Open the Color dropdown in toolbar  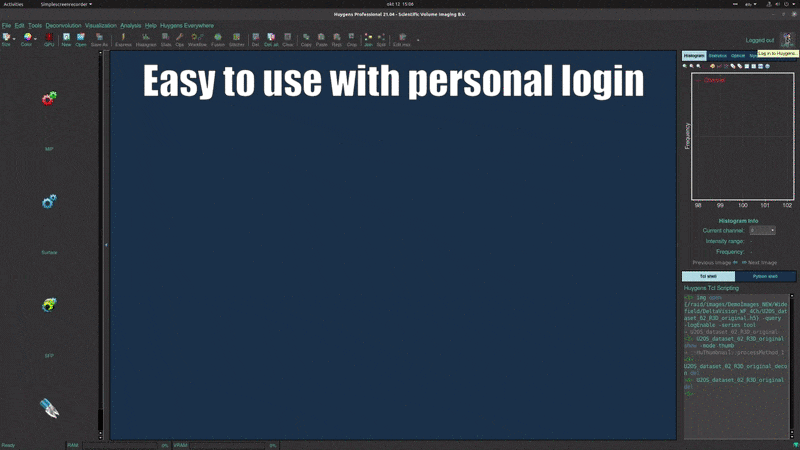[27, 39]
